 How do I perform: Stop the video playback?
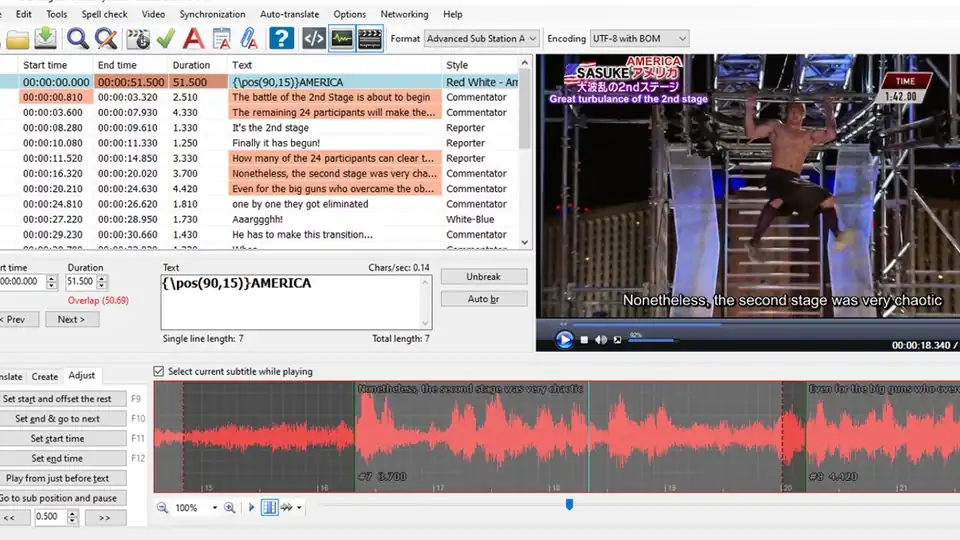coord(584,340)
